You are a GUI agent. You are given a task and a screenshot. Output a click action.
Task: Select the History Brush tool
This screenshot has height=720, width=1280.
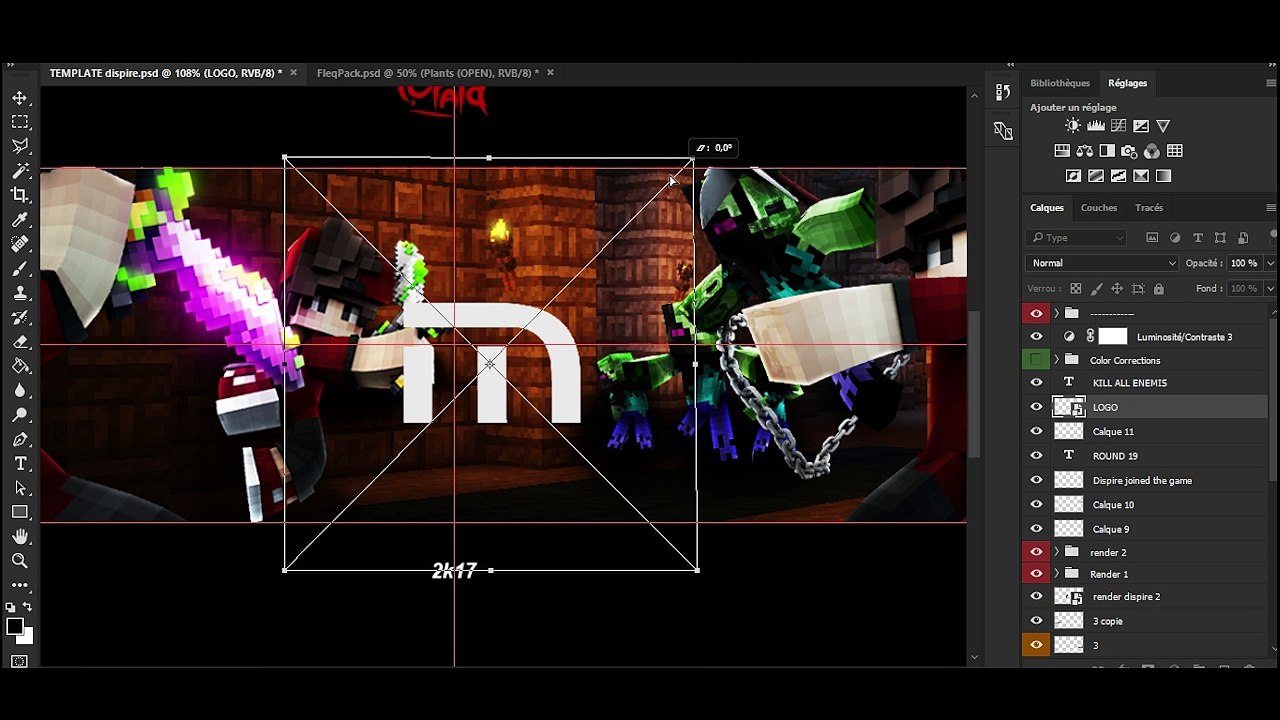pyautogui.click(x=20, y=318)
